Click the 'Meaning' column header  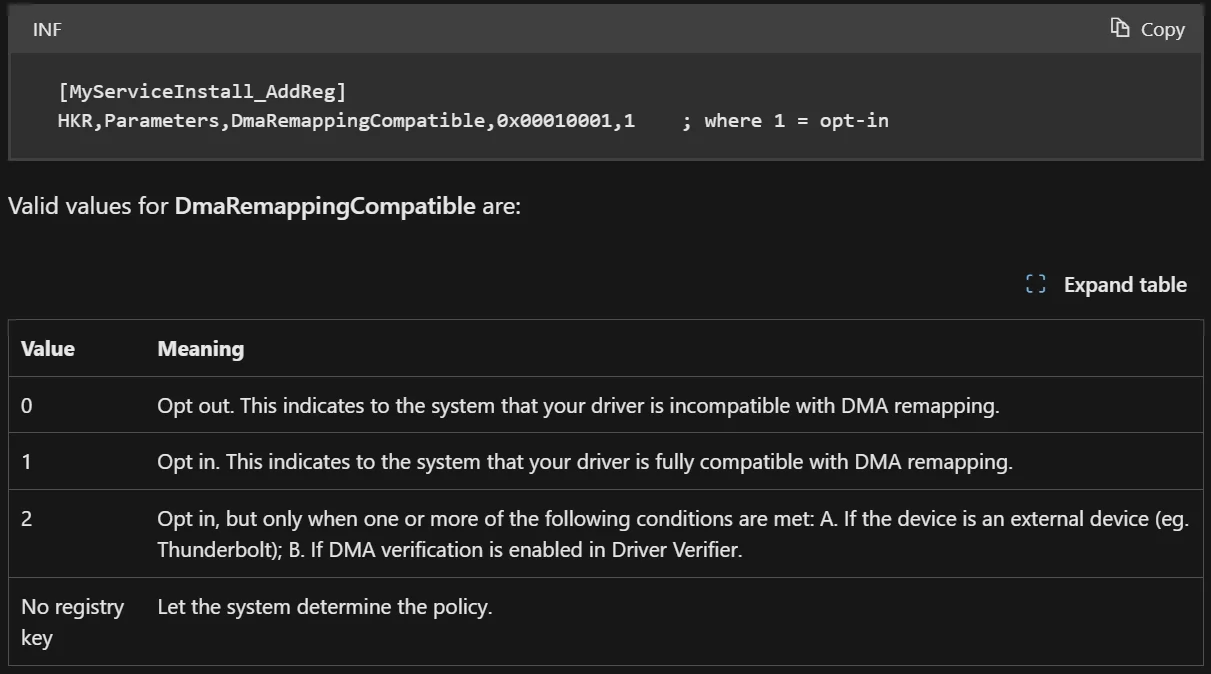(x=201, y=349)
